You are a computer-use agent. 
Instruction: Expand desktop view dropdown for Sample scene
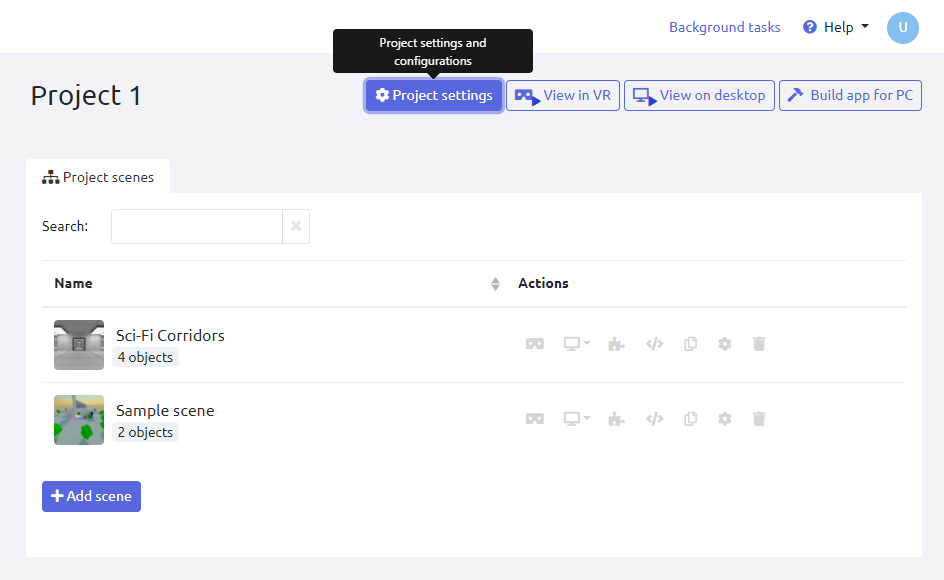tap(576, 419)
